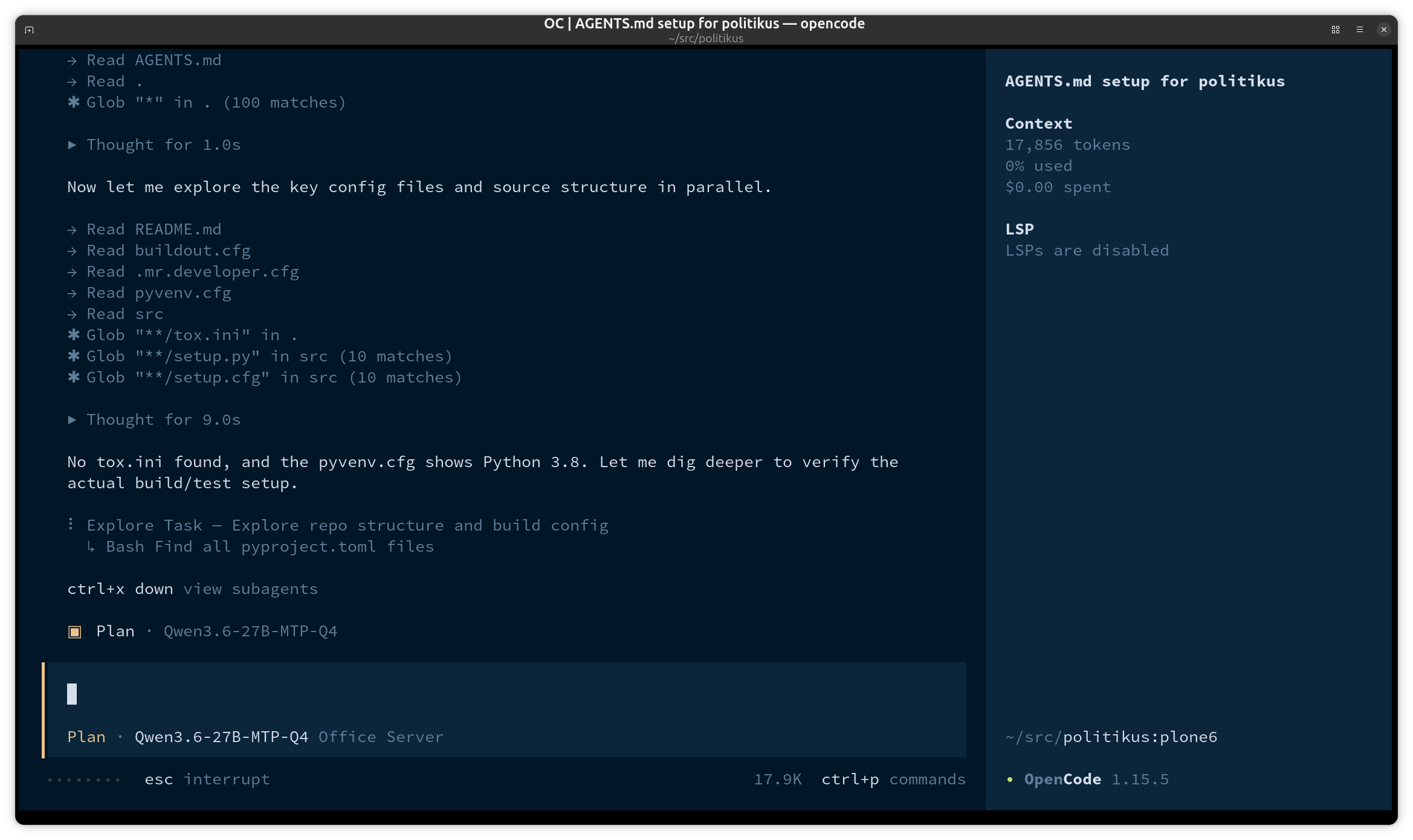Click the sidebar title 'AGENTS.md setup for politikus'
The height and width of the screenshot is (840, 1413).
[1145, 82]
